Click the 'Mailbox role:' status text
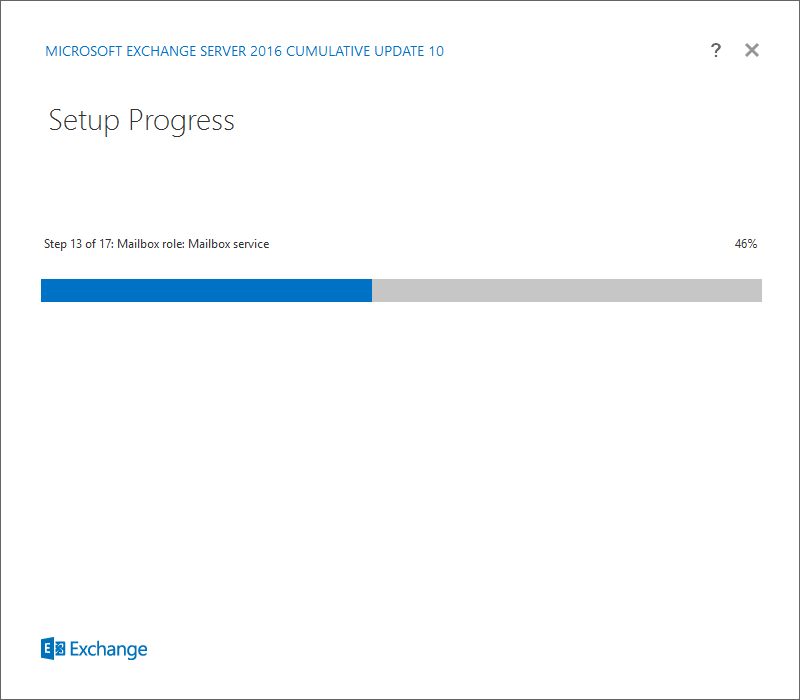 tap(151, 244)
